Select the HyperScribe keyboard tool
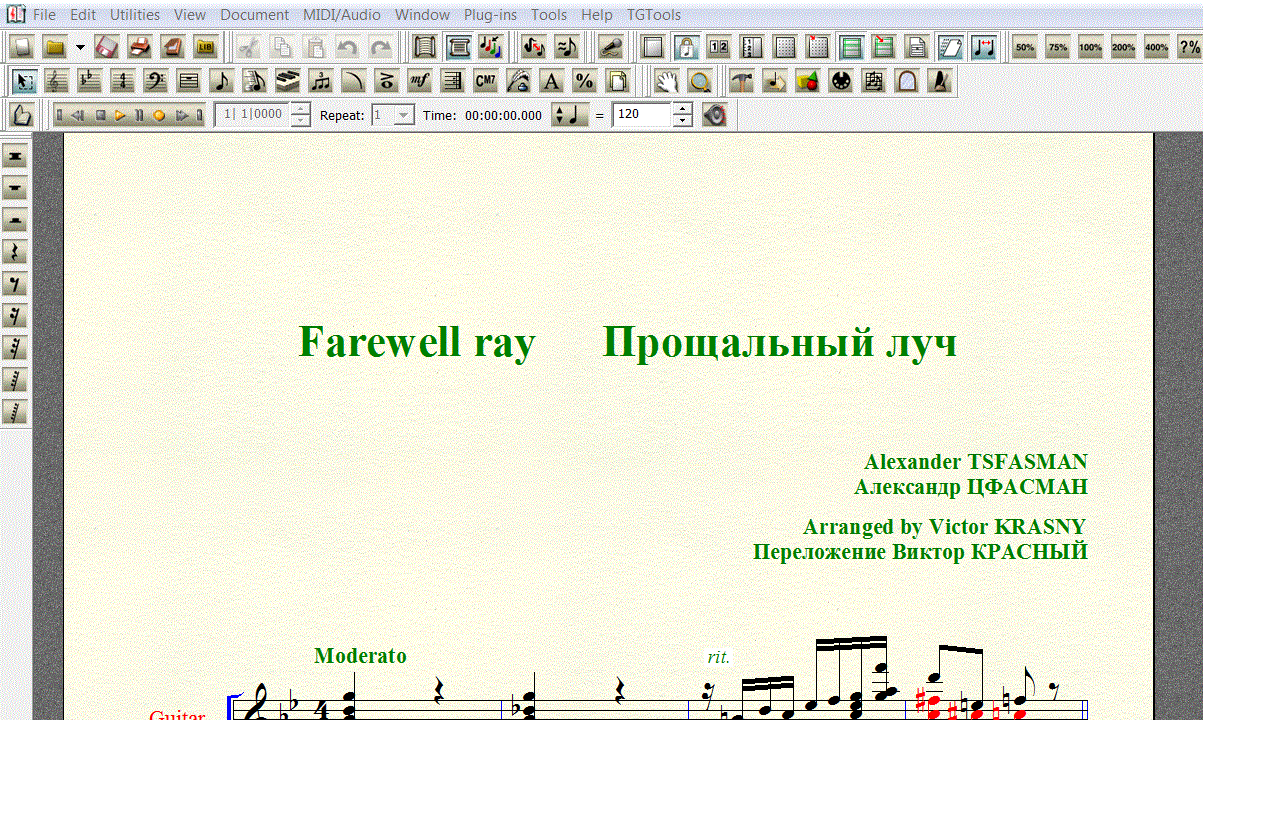The image size is (1274, 817). (x=287, y=81)
